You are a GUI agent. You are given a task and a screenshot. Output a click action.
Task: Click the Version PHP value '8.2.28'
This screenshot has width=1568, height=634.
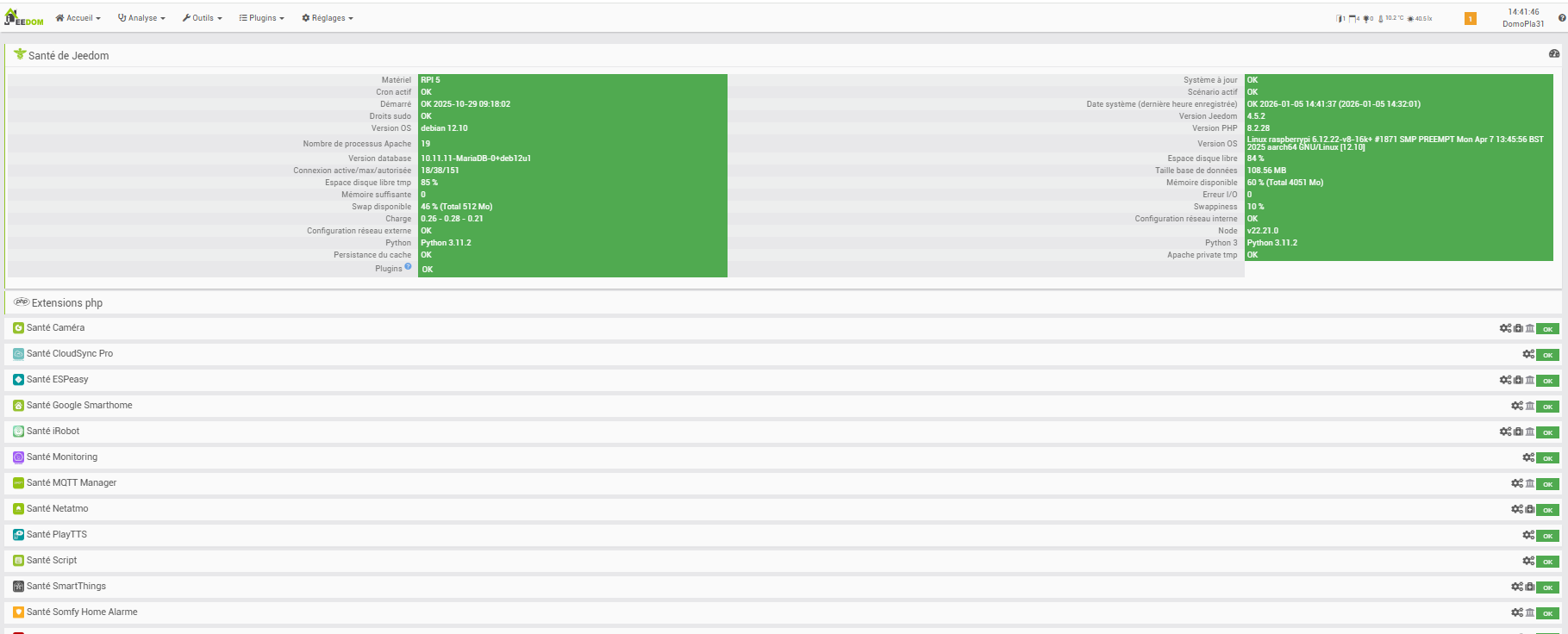click(1259, 128)
